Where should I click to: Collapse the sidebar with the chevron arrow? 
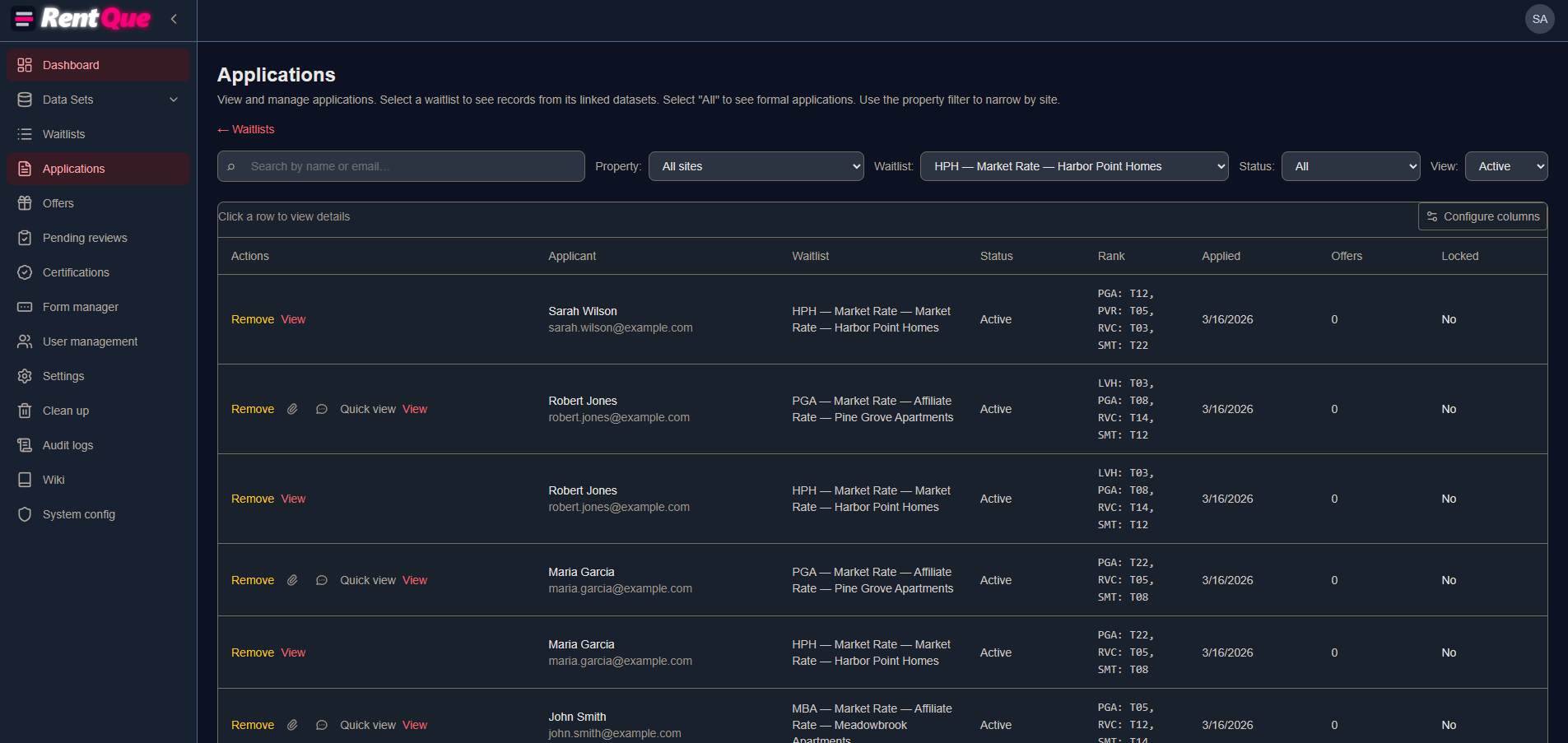point(174,18)
